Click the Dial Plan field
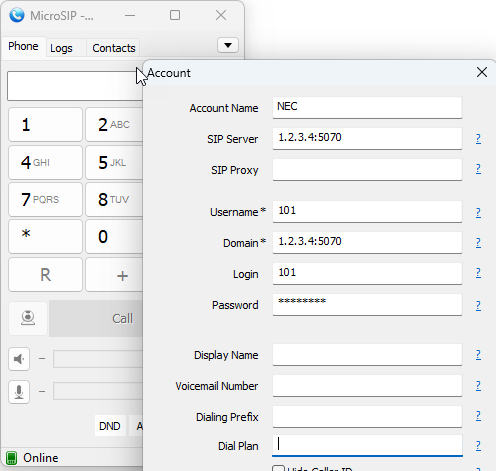The image size is (496, 471). 367,445
